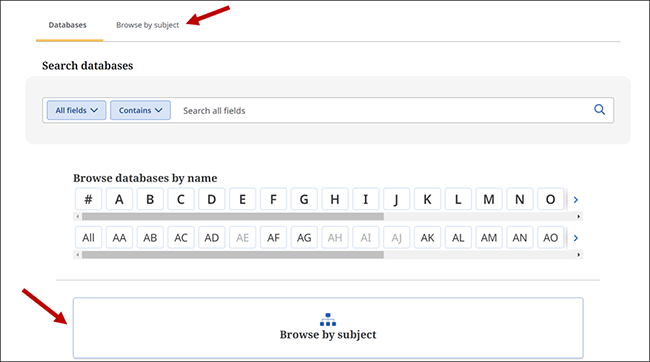Viewport: 650px width, 362px height.
Task: Choose the AA prefix filter
Action: click(119, 238)
